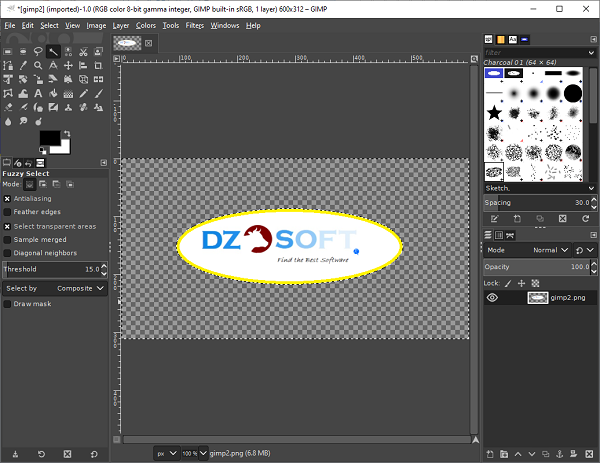The width and height of the screenshot is (600, 463).
Task: Select the Fuzzy Select magic wand tool
Action: (53, 52)
